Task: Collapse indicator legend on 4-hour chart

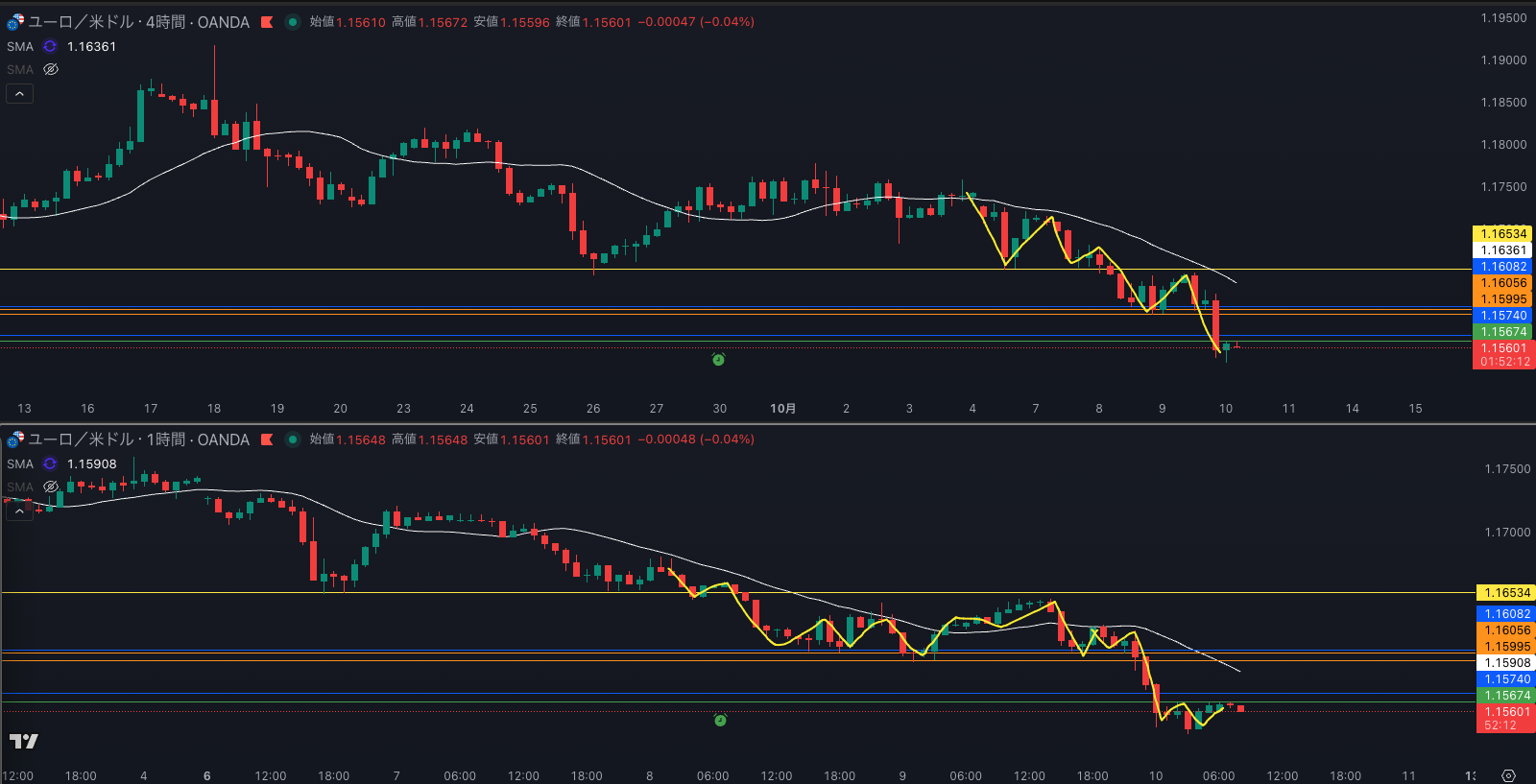Action: click(x=19, y=93)
